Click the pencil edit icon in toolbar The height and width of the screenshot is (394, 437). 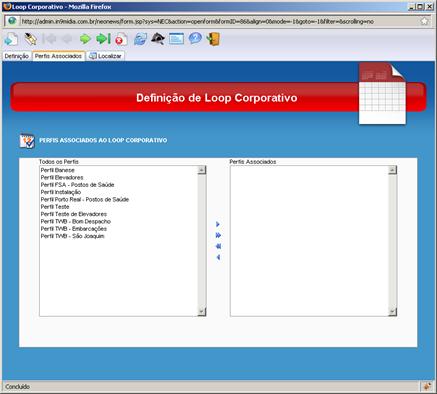tap(30, 39)
